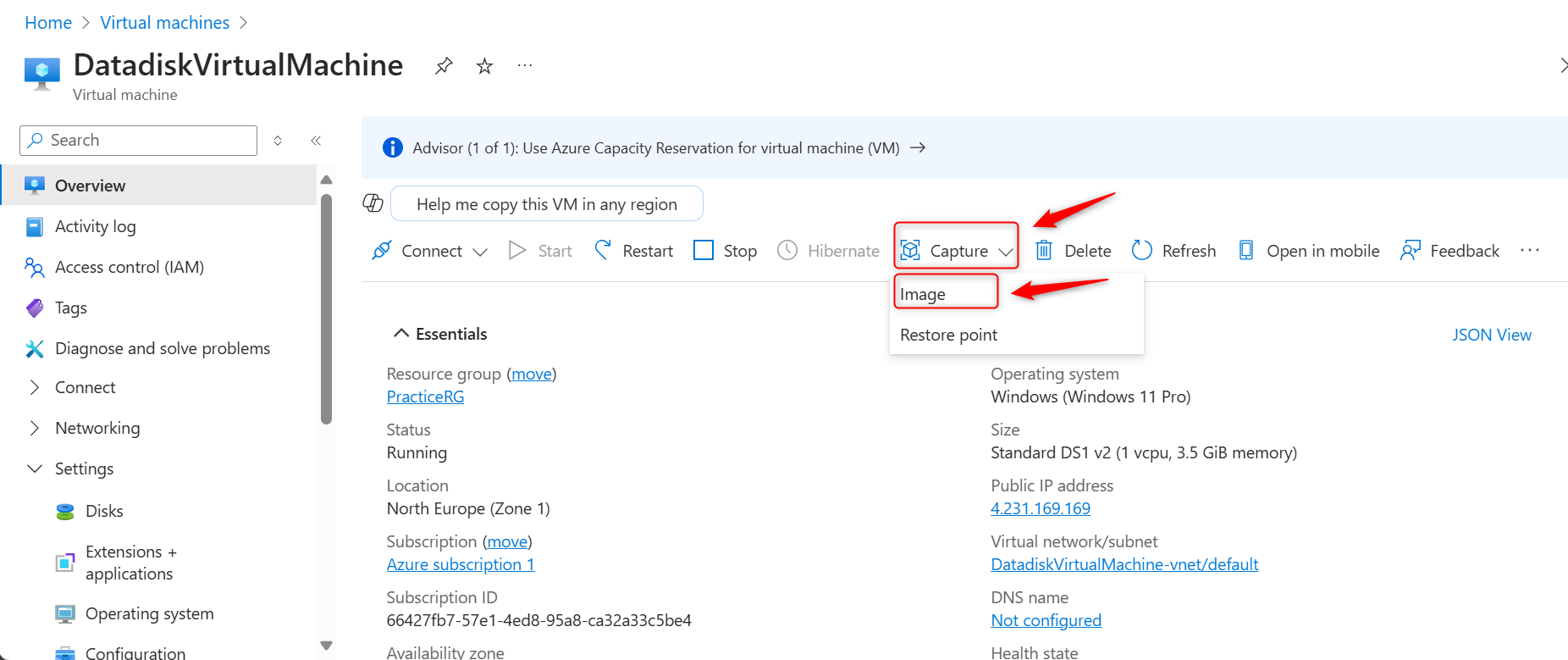The height and width of the screenshot is (660, 1568).
Task: Click the Feedback person icon
Action: coord(1411,250)
